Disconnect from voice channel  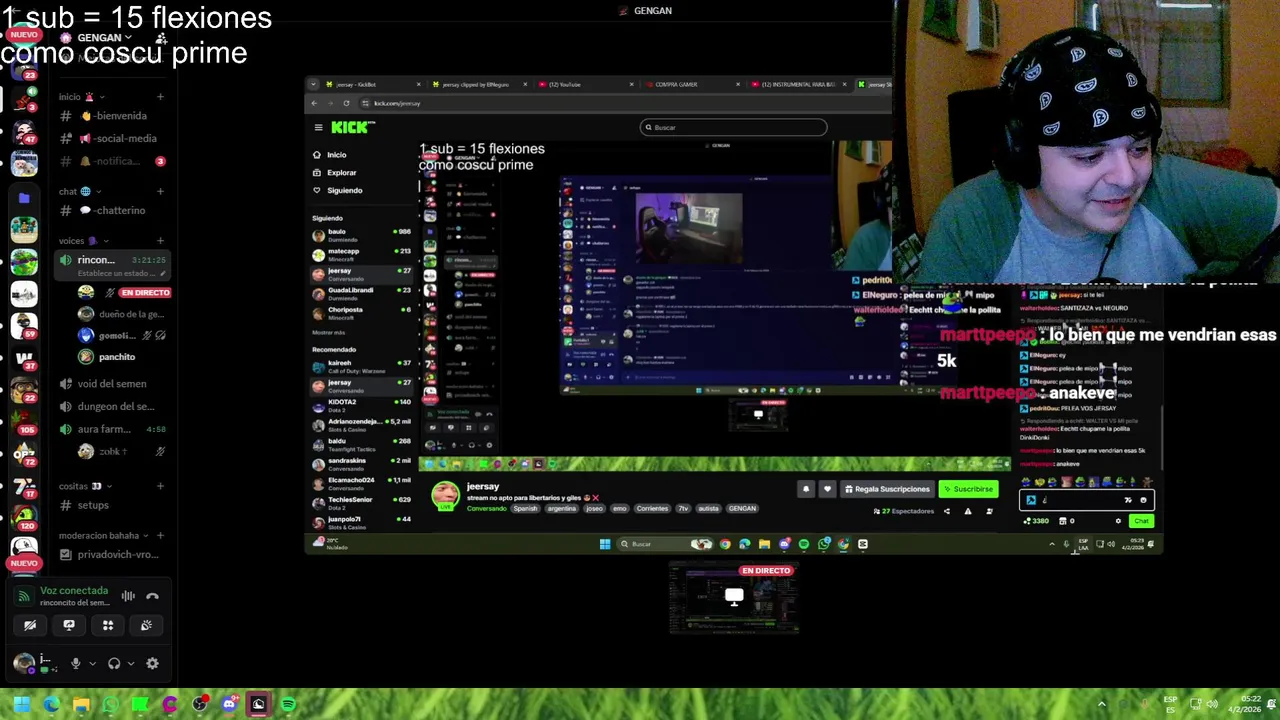tap(152, 596)
